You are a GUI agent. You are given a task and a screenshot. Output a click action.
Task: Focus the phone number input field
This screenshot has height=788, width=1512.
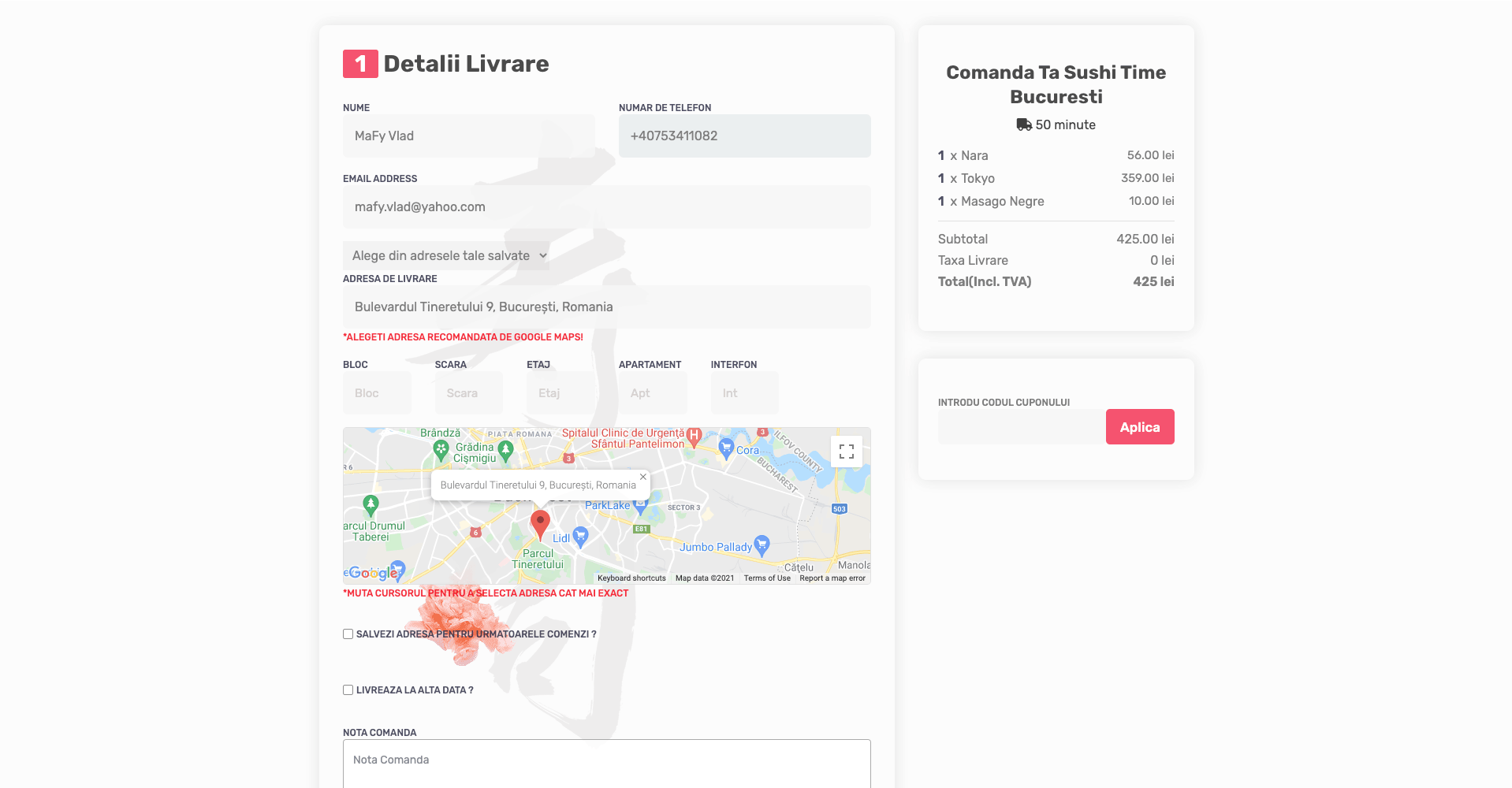745,136
